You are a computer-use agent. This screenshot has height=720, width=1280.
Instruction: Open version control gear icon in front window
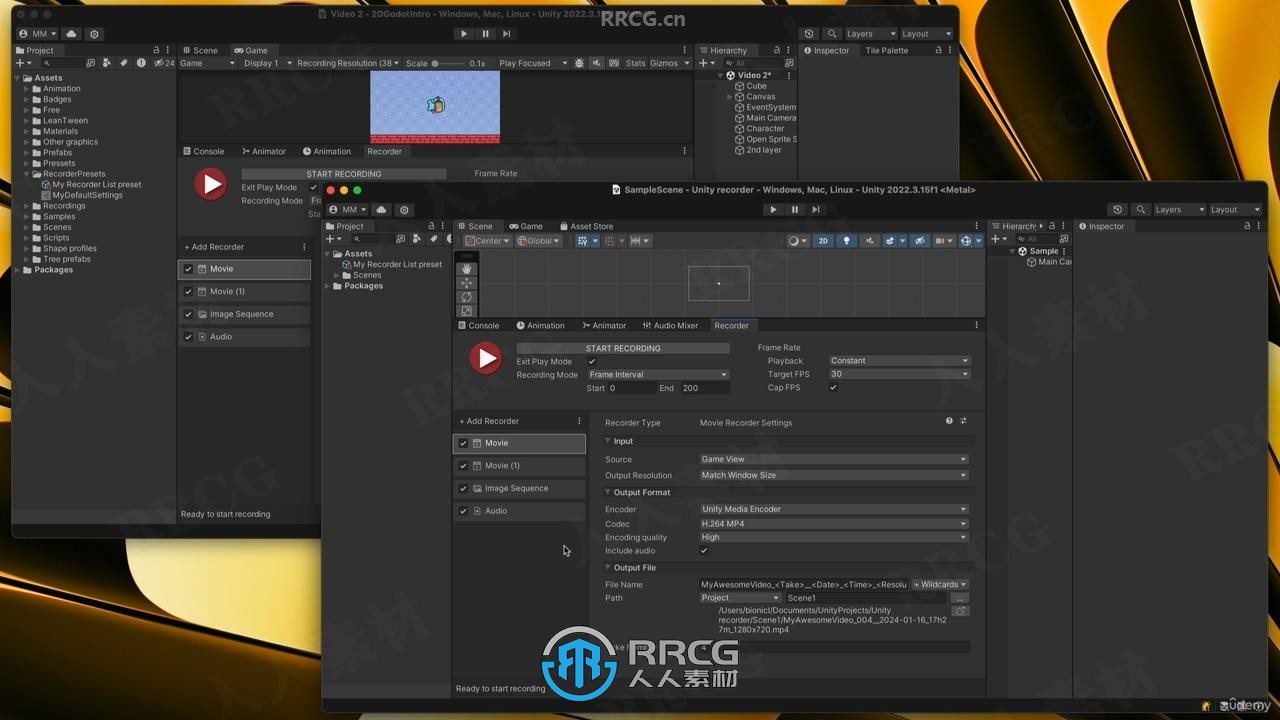coord(405,210)
